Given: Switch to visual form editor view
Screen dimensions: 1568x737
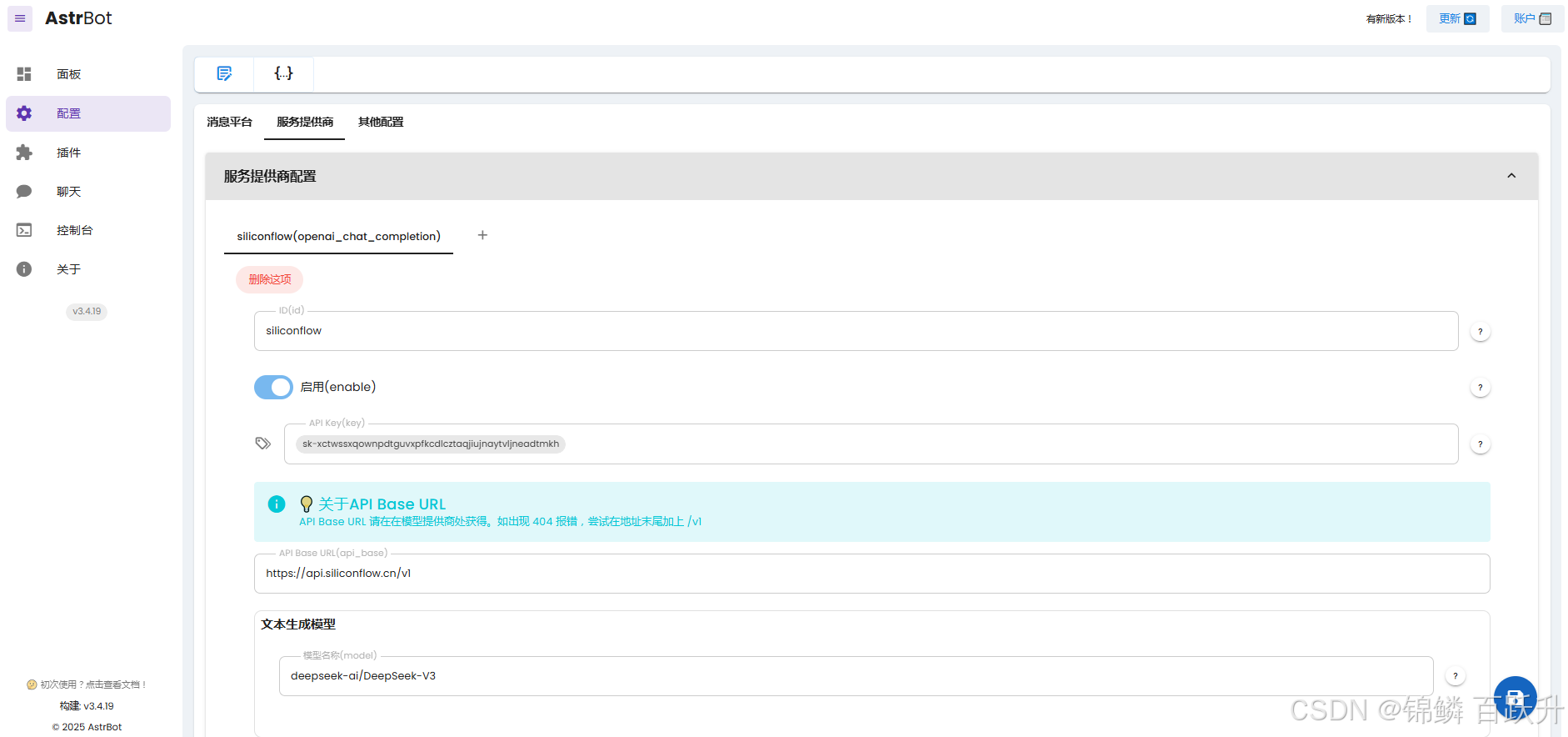Looking at the screenshot, I should pyautogui.click(x=224, y=73).
